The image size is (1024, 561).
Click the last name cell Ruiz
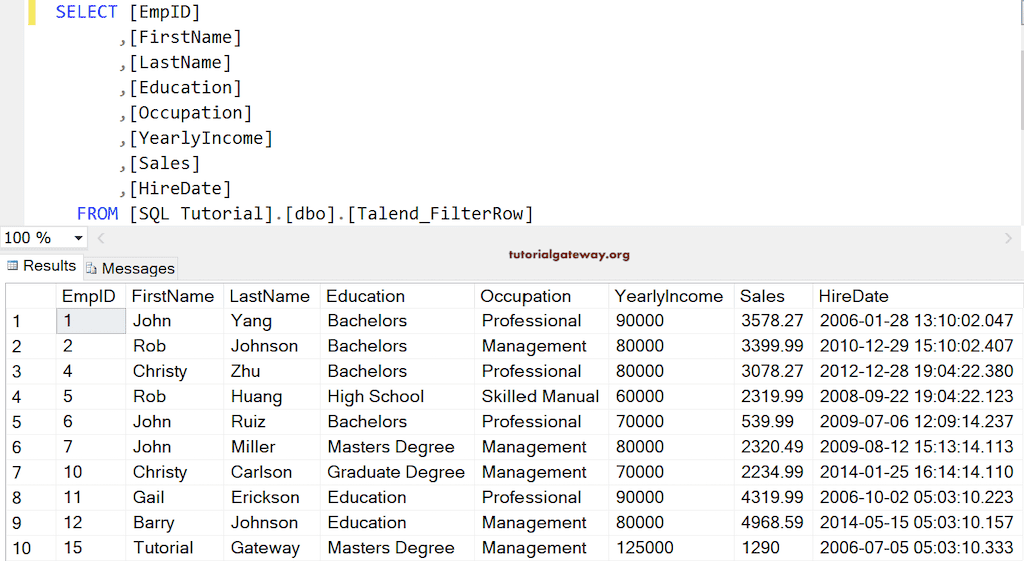(x=272, y=422)
